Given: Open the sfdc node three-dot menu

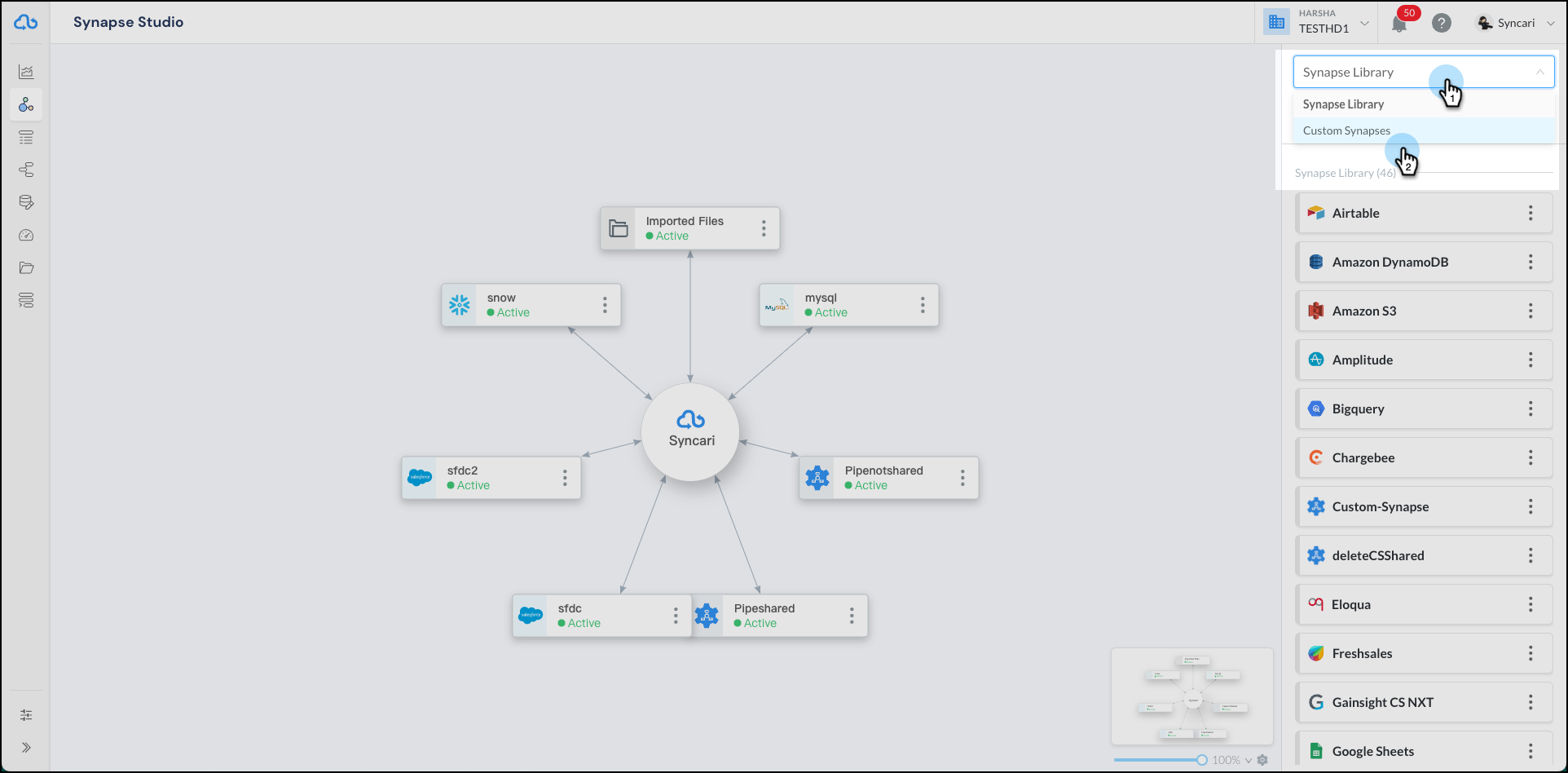Looking at the screenshot, I should pyautogui.click(x=676, y=616).
